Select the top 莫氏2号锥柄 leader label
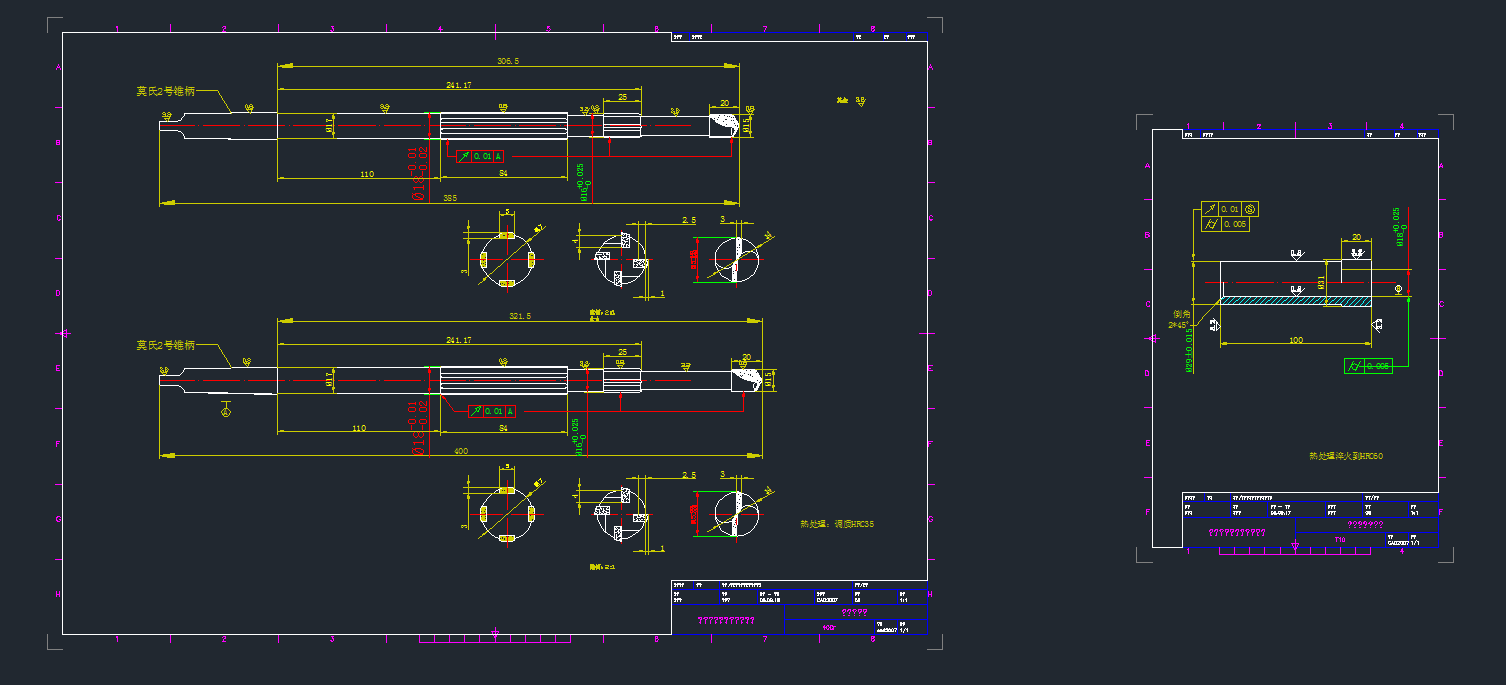 [x=166, y=91]
